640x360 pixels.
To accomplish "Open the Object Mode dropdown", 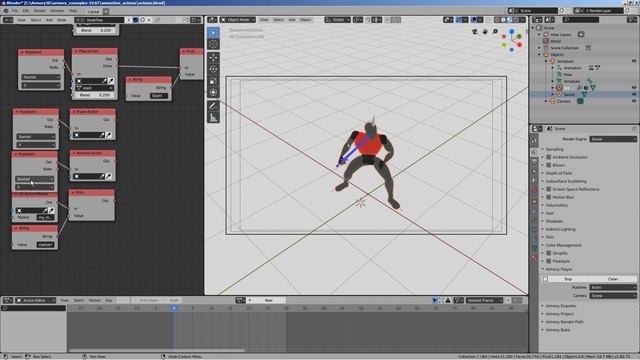I will coord(238,20).
